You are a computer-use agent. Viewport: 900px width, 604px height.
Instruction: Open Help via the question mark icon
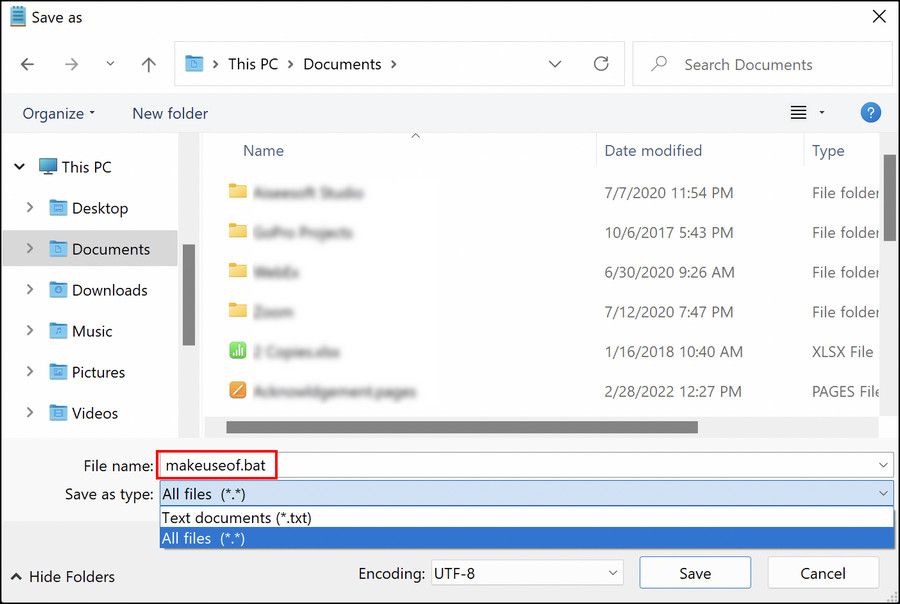click(871, 112)
